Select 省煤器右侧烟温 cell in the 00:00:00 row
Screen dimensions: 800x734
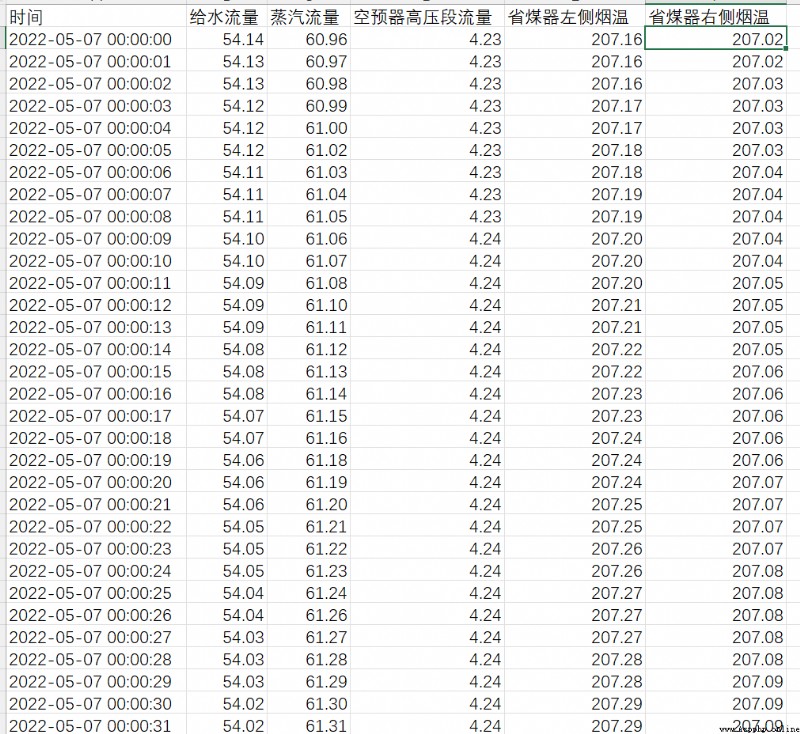pyautogui.click(x=715, y=39)
